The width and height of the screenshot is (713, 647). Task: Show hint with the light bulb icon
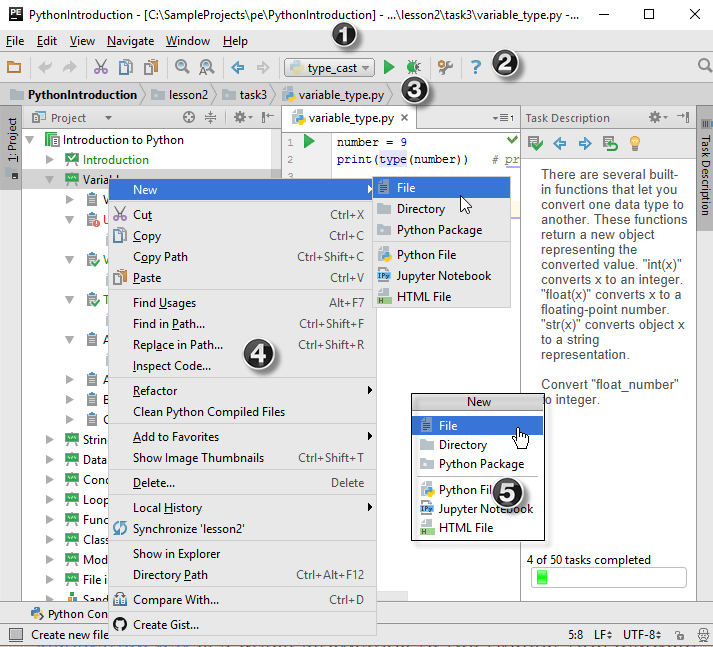(635, 144)
